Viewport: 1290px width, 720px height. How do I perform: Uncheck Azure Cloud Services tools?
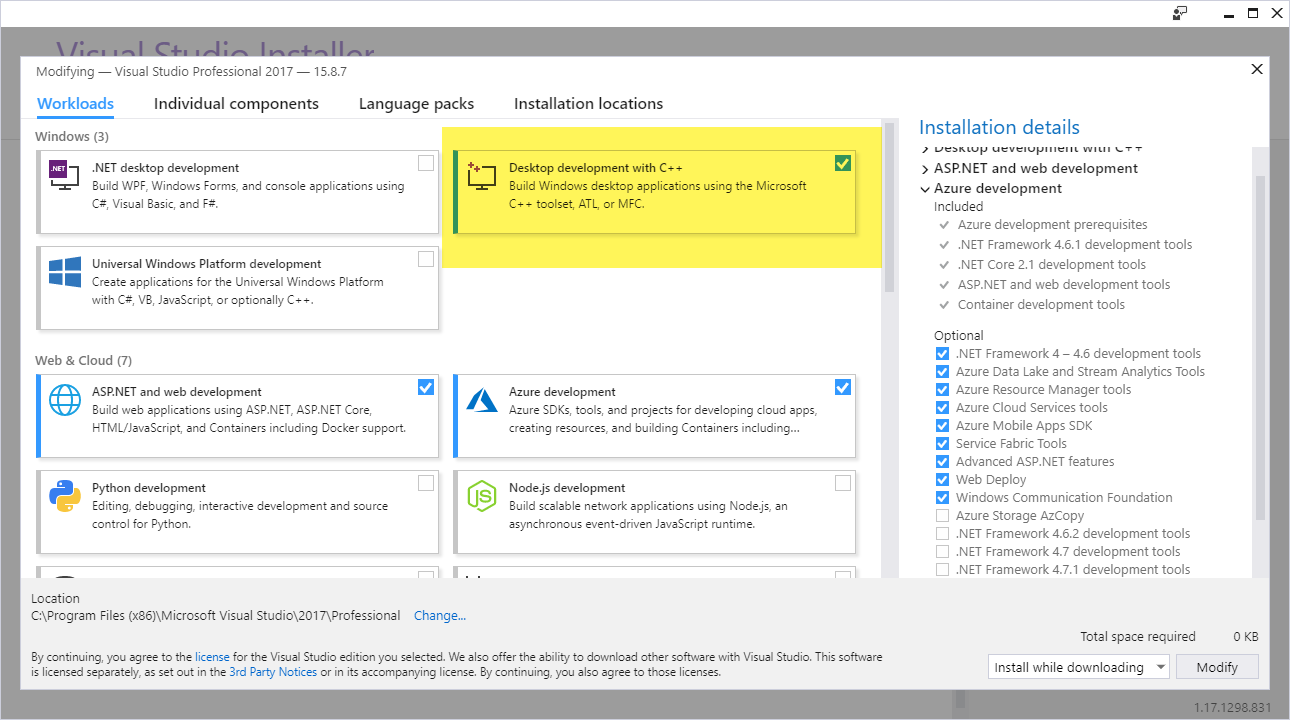click(942, 408)
